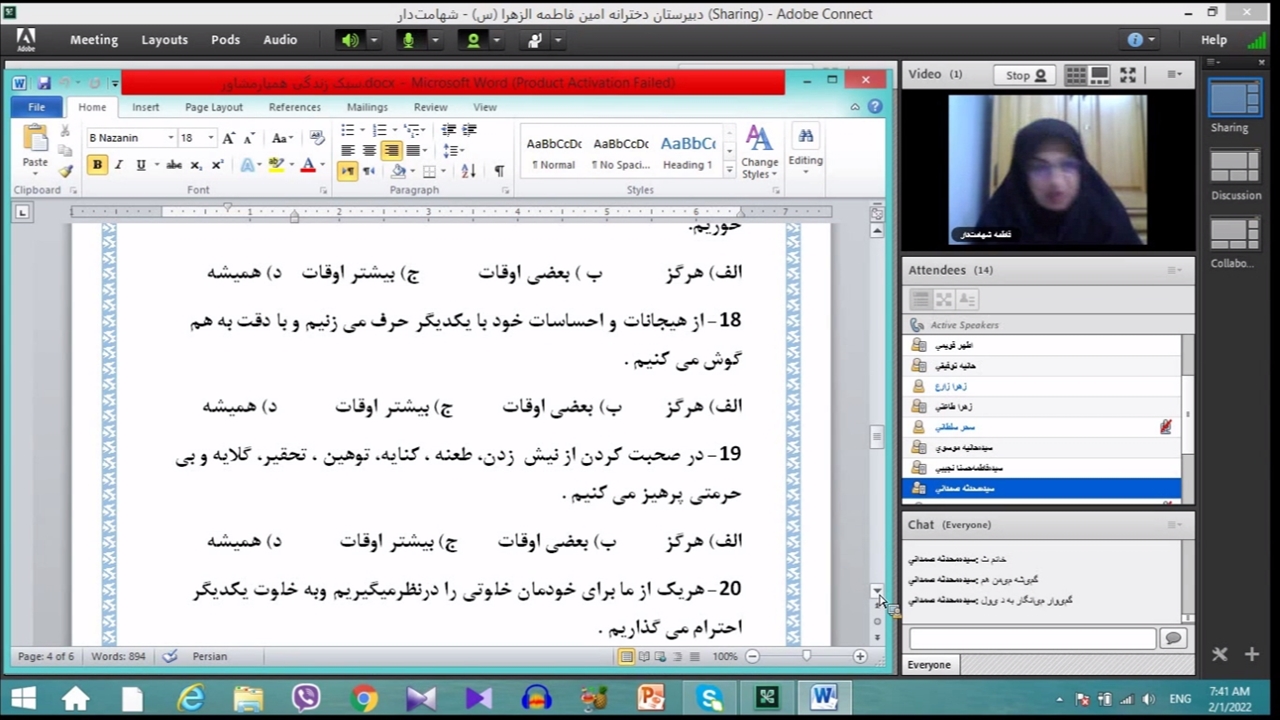The image size is (1280, 720).
Task: Toggle the speaker audio icon
Action: click(350, 40)
